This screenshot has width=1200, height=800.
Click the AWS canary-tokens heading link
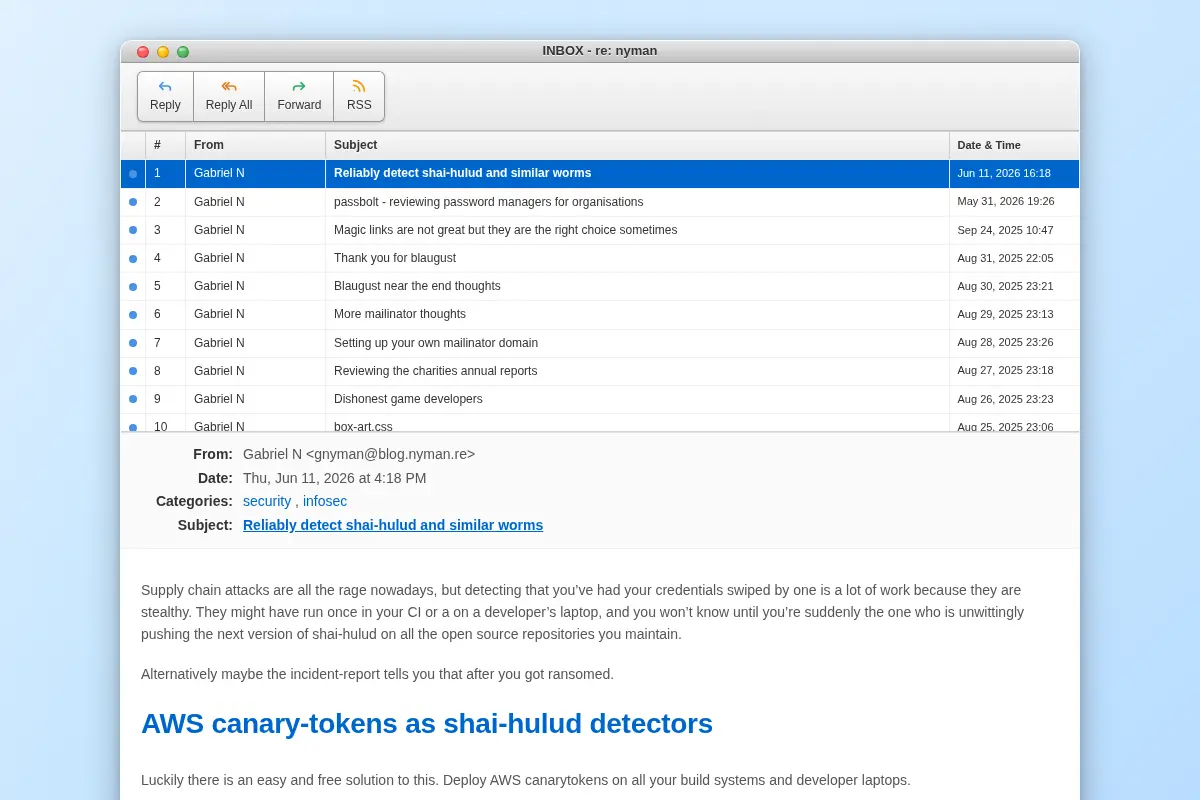click(427, 723)
